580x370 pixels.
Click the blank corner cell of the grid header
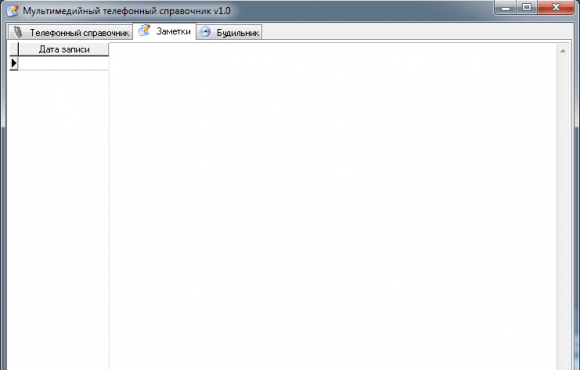pyautogui.click(x=14, y=49)
